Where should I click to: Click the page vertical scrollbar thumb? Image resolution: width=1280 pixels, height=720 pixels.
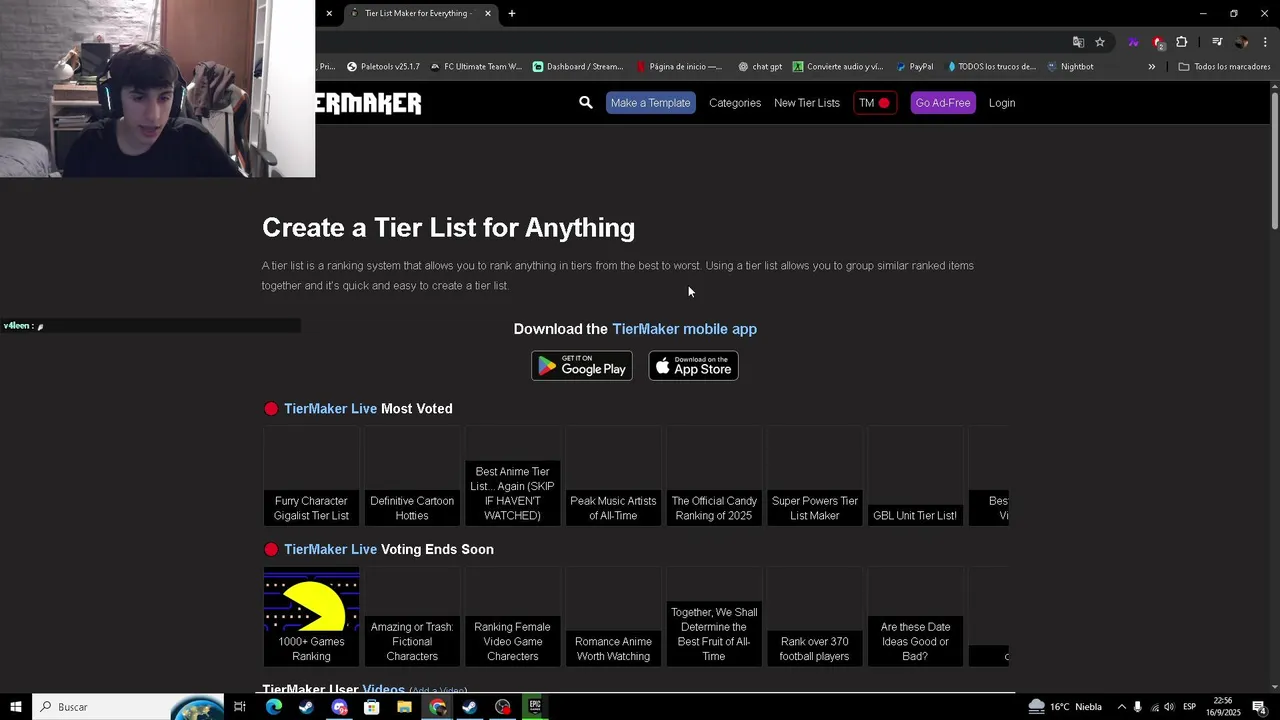point(1274,163)
